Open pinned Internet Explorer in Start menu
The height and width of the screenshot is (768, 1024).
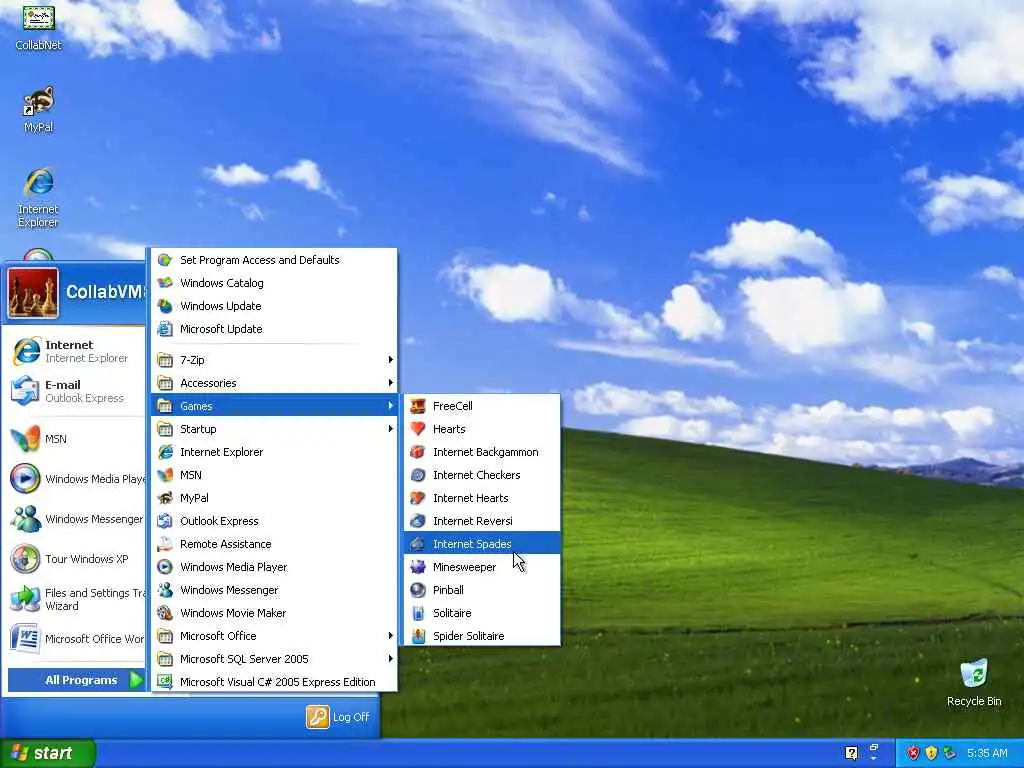(x=74, y=351)
